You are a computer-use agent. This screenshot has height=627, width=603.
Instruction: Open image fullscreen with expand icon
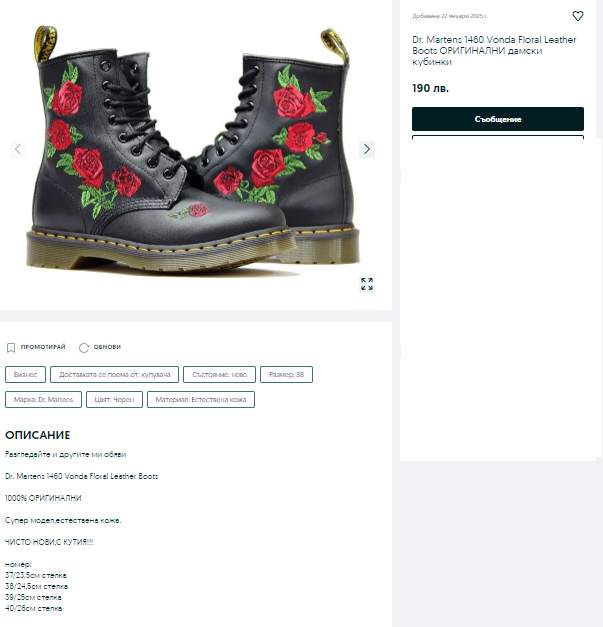pos(367,284)
